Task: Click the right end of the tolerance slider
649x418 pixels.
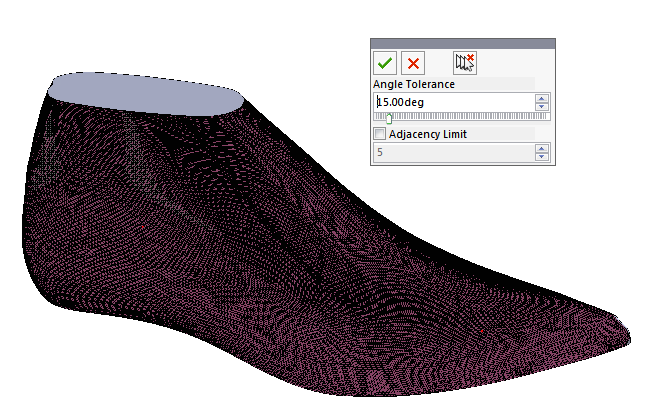Action: click(x=546, y=117)
